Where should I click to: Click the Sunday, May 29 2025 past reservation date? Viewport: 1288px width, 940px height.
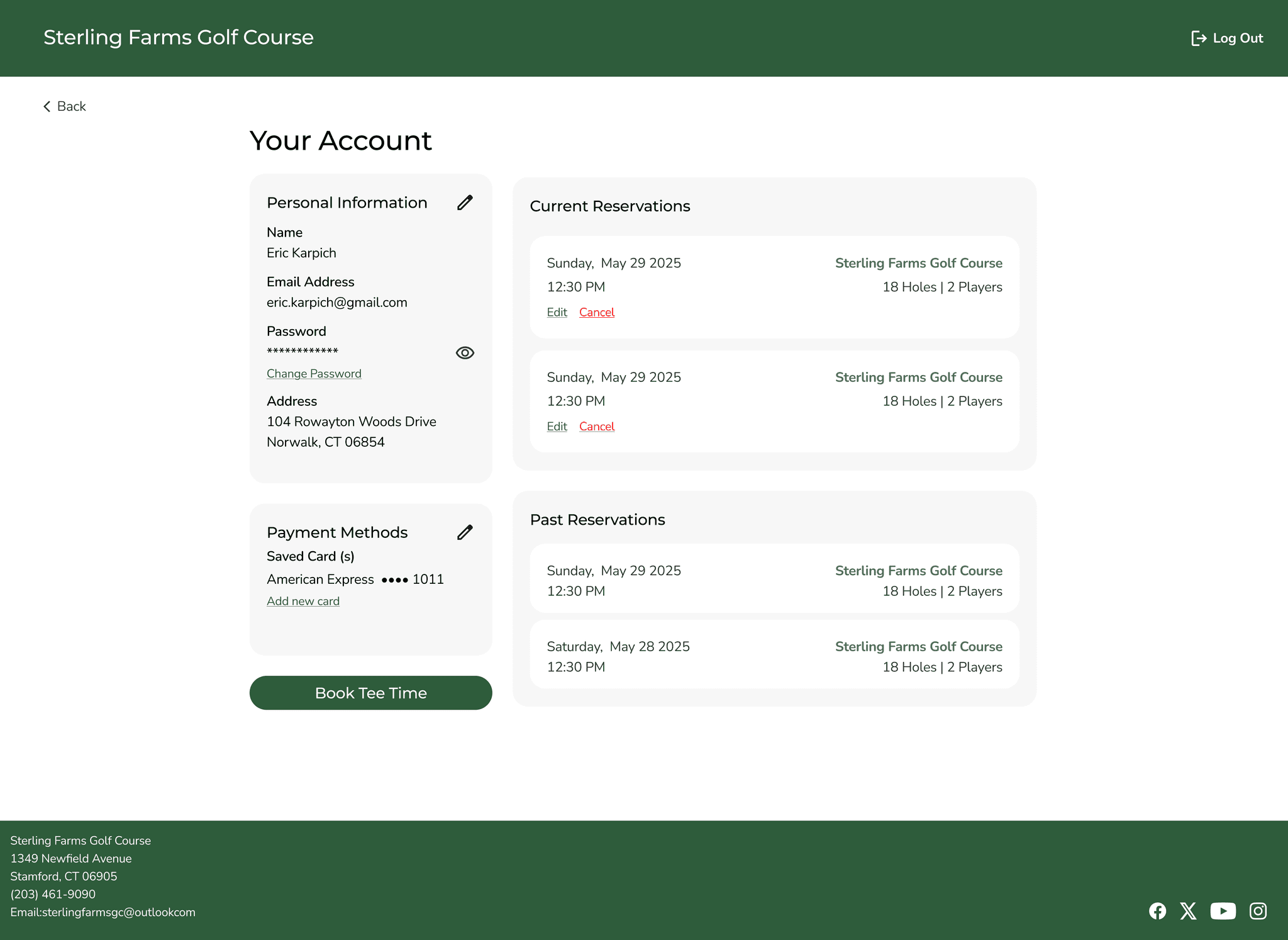[614, 571]
